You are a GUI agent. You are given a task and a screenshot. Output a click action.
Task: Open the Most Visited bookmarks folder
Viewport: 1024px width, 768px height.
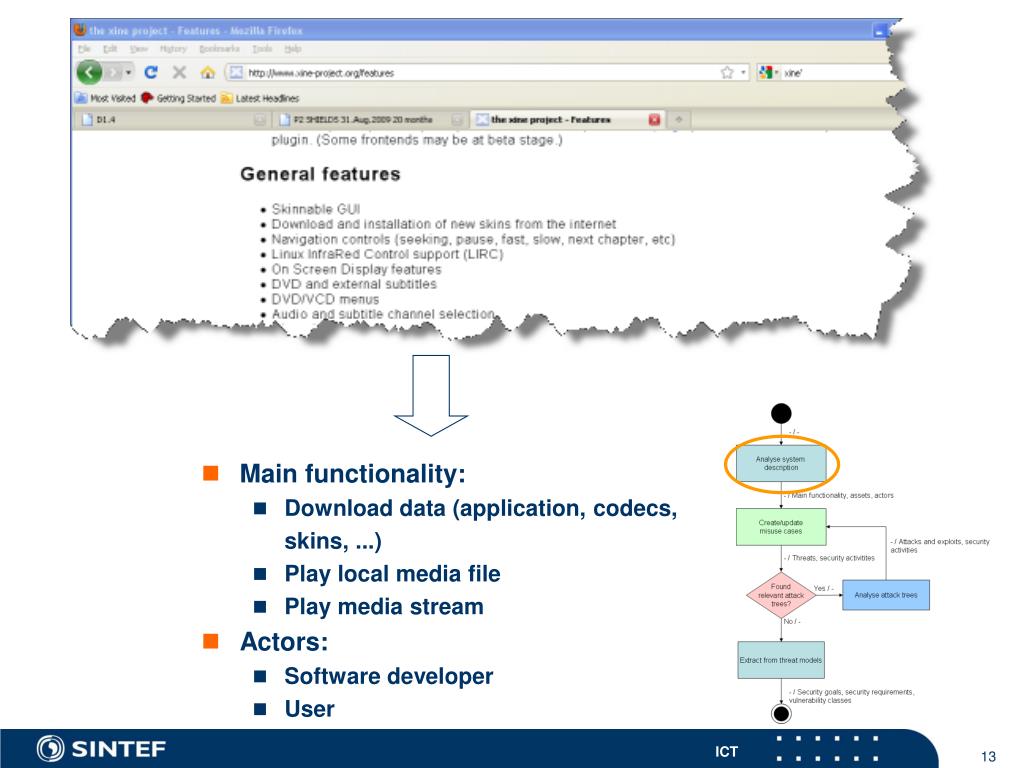pos(105,98)
